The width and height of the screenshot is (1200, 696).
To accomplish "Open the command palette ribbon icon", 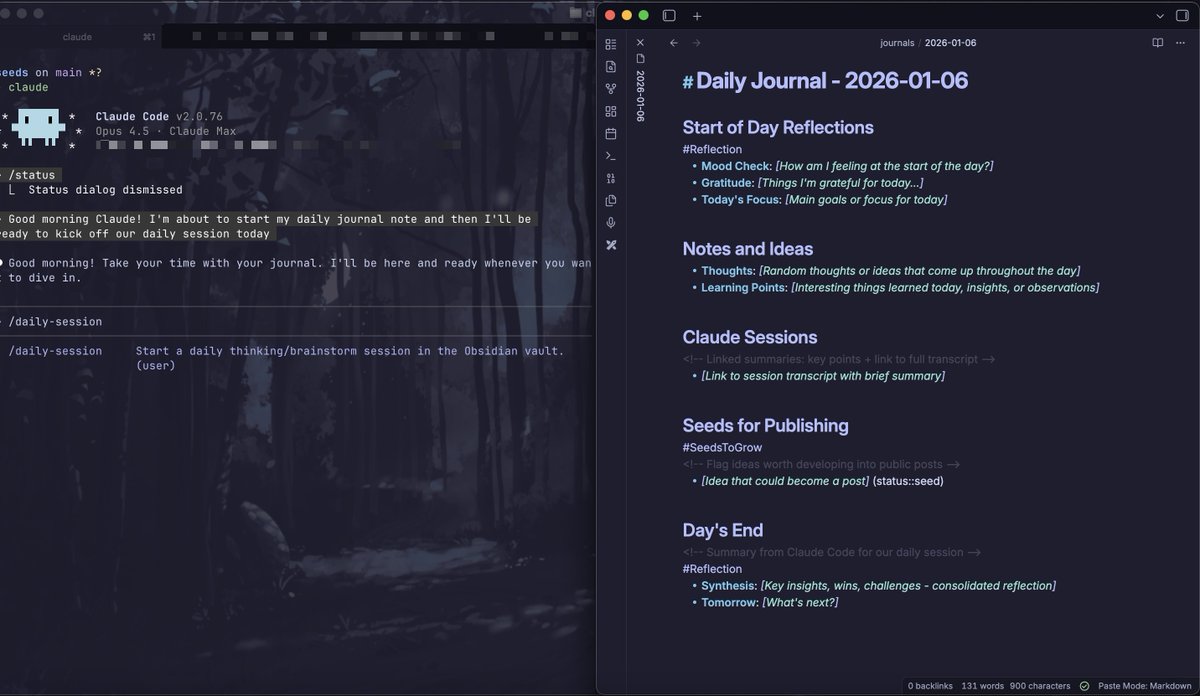I will coord(611,156).
